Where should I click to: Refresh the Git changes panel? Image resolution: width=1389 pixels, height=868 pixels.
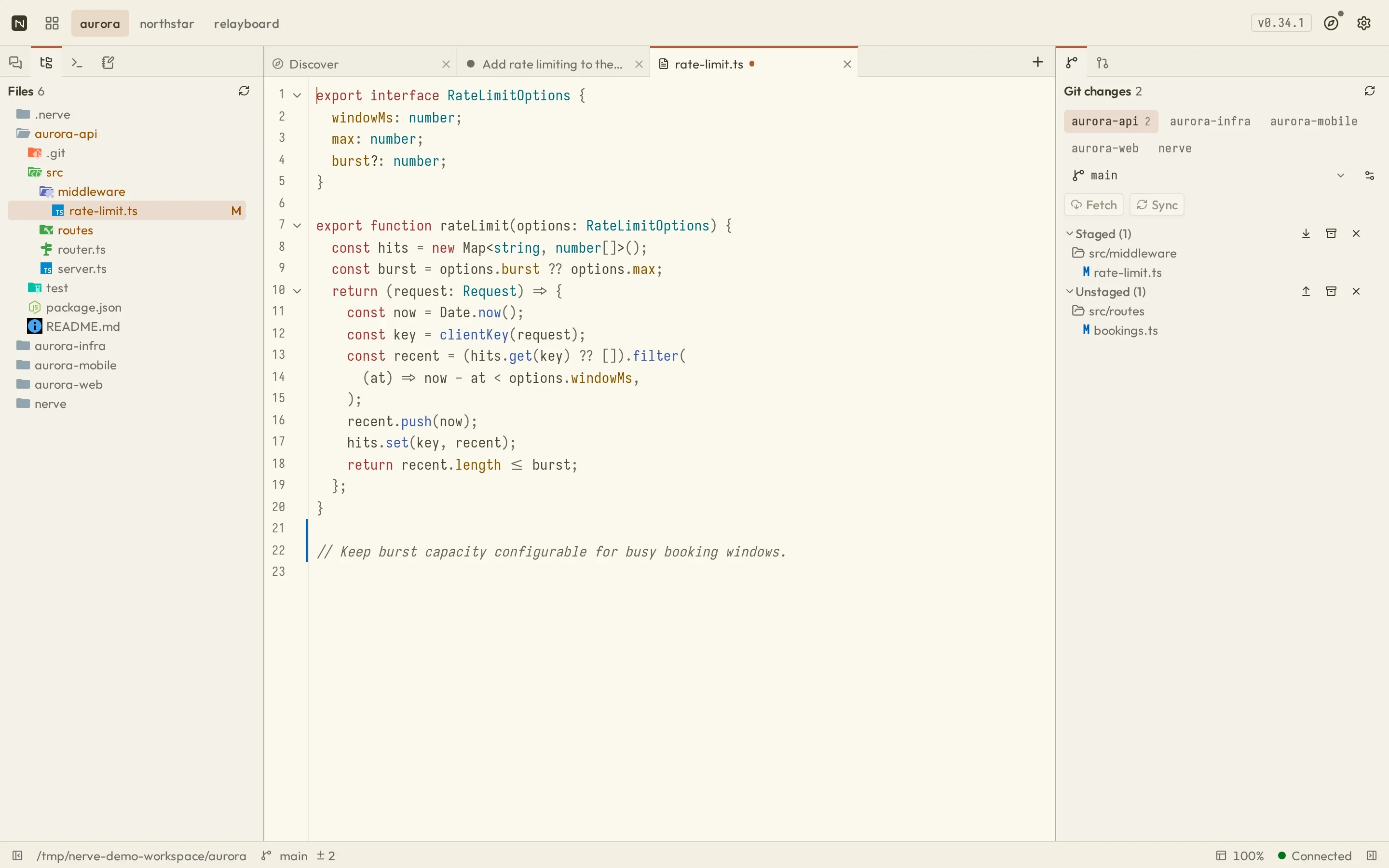[1370, 91]
